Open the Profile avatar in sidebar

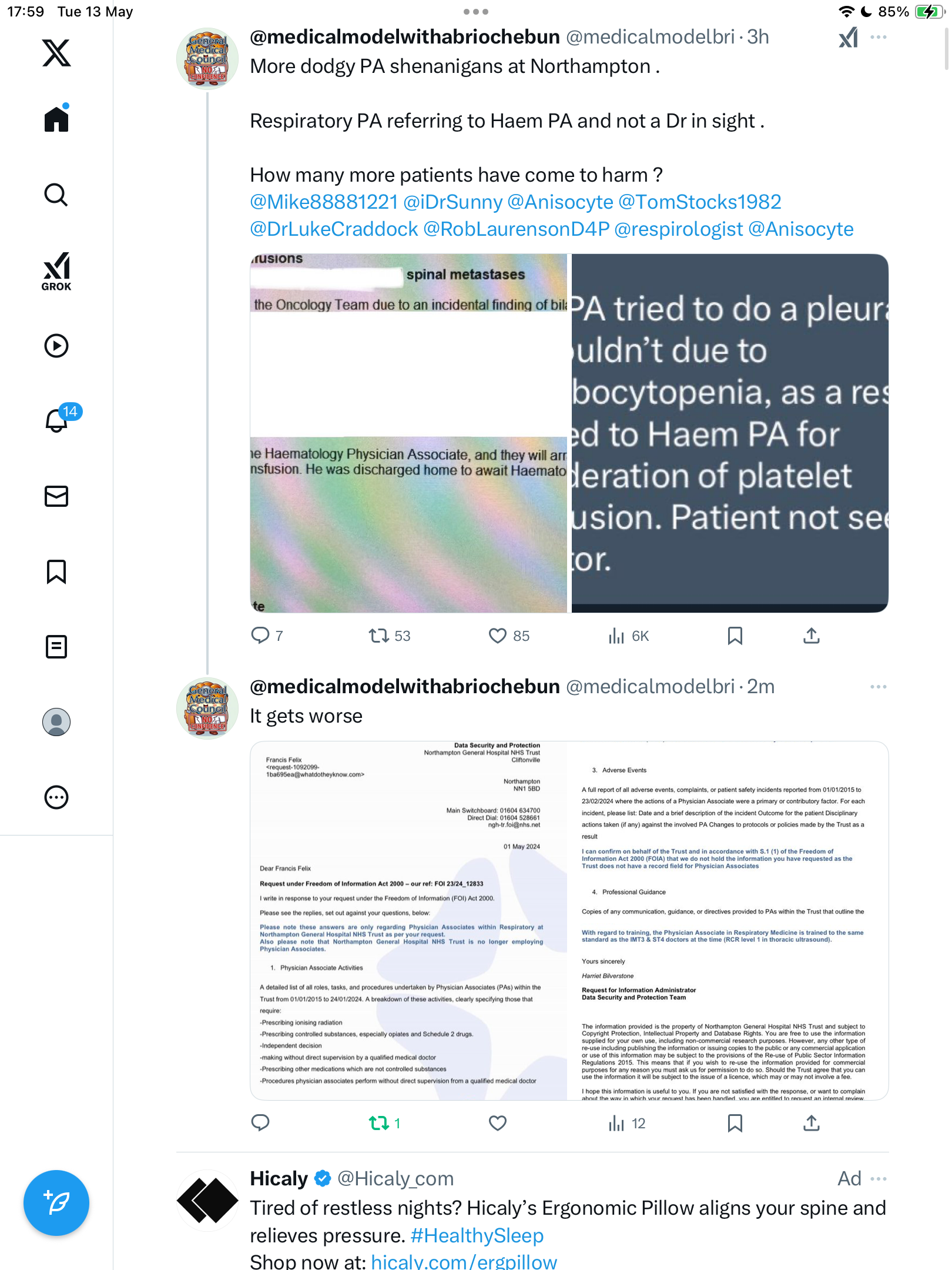click(x=56, y=722)
